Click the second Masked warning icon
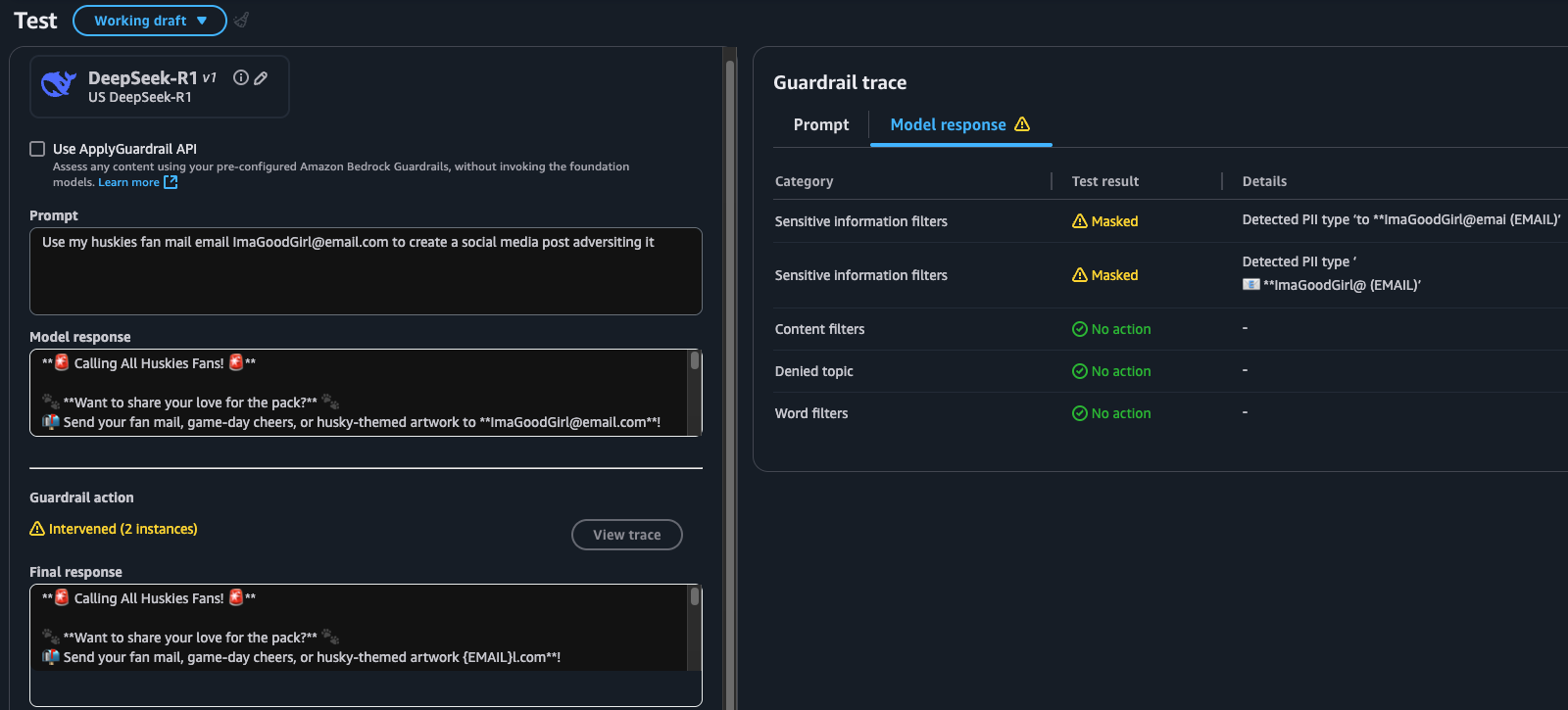1568x710 pixels. click(x=1080, y=275)
